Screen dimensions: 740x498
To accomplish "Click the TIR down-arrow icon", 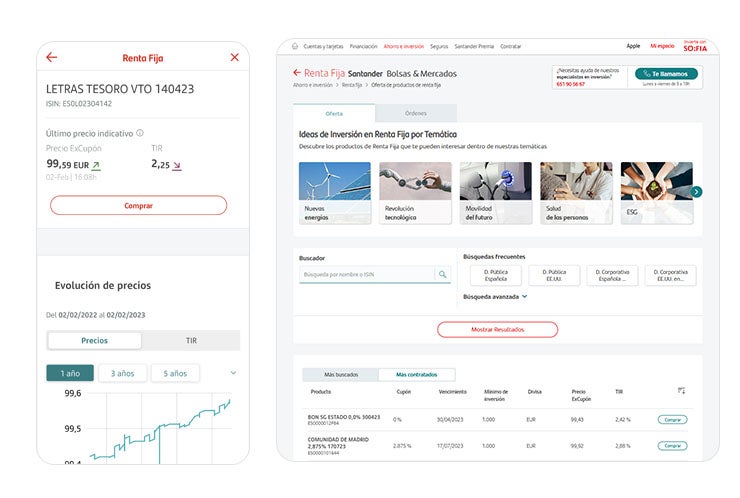I will tap(177, 166).
